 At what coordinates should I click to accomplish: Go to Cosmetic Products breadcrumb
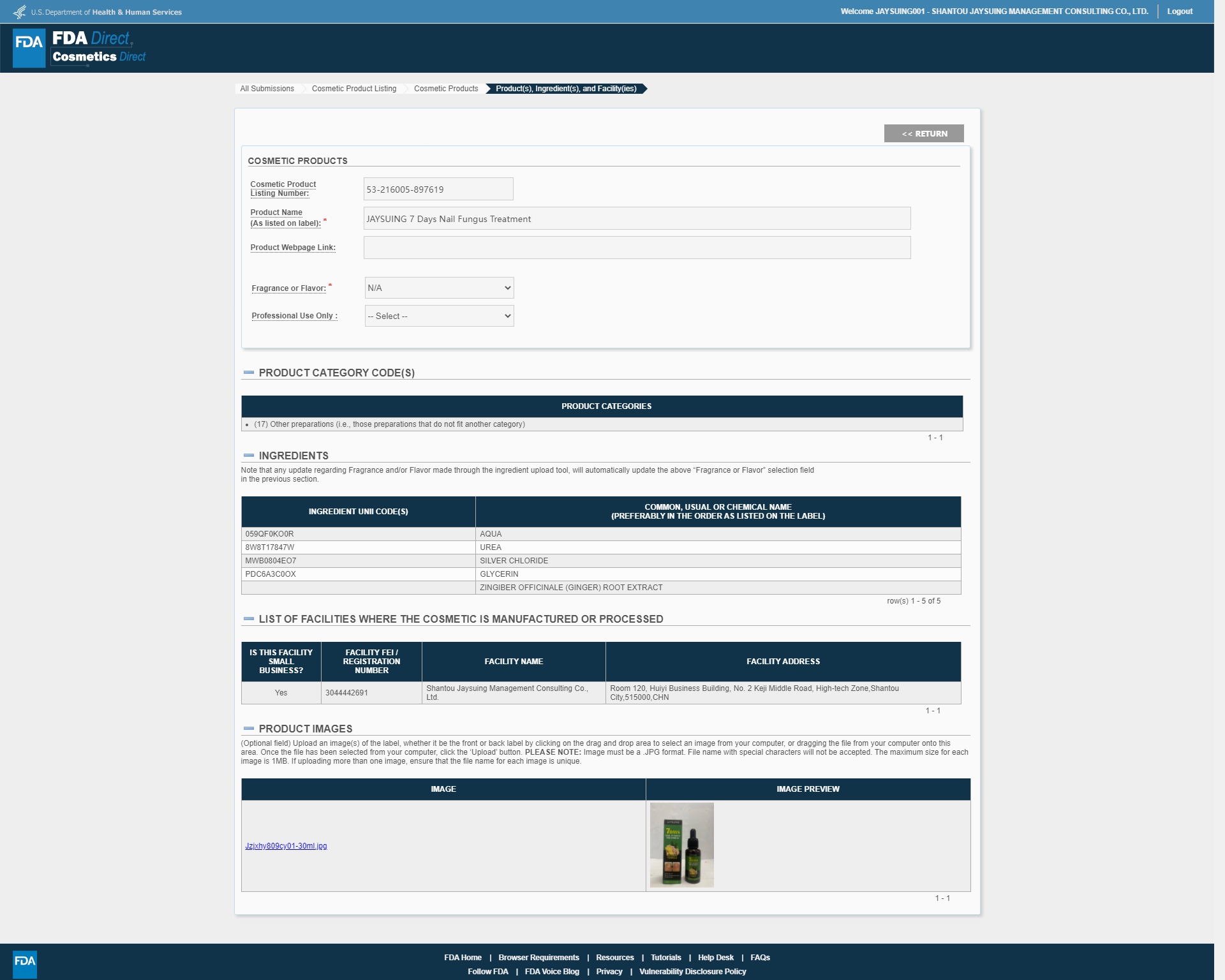446,89
